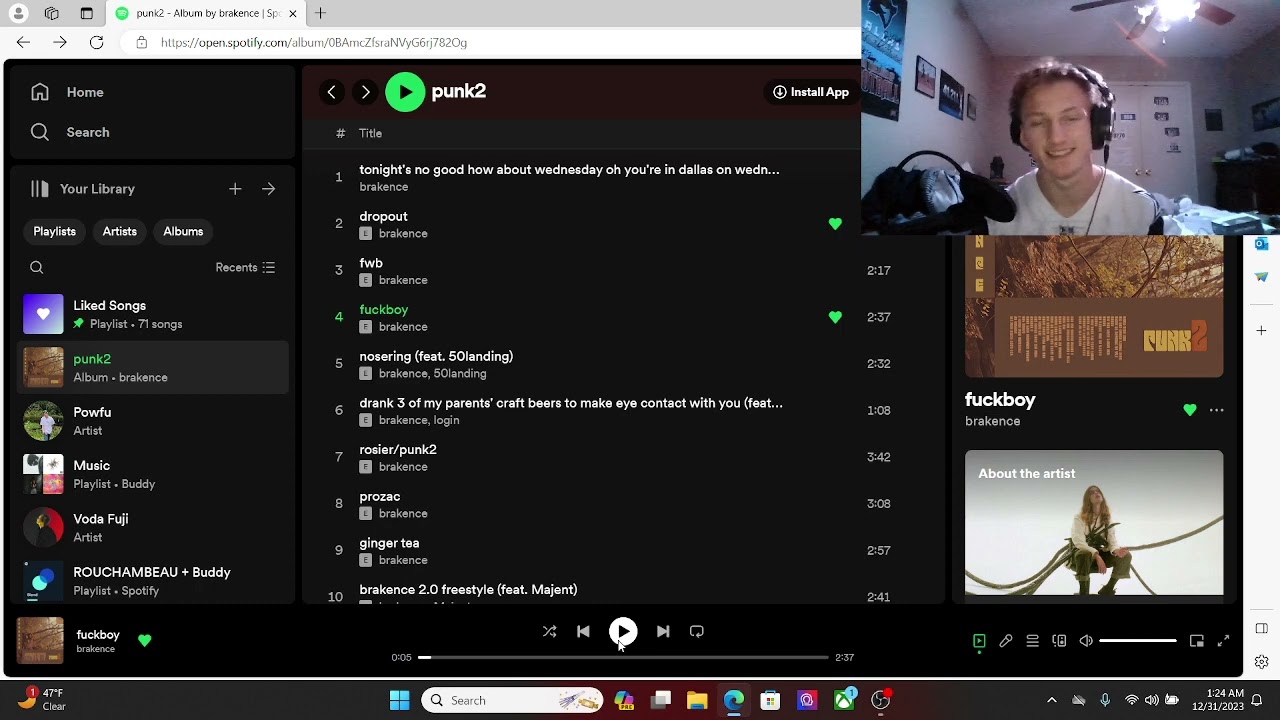Click main play button in player bar
The height and width of the screenshot is (720, 1280).
[623, 632]
